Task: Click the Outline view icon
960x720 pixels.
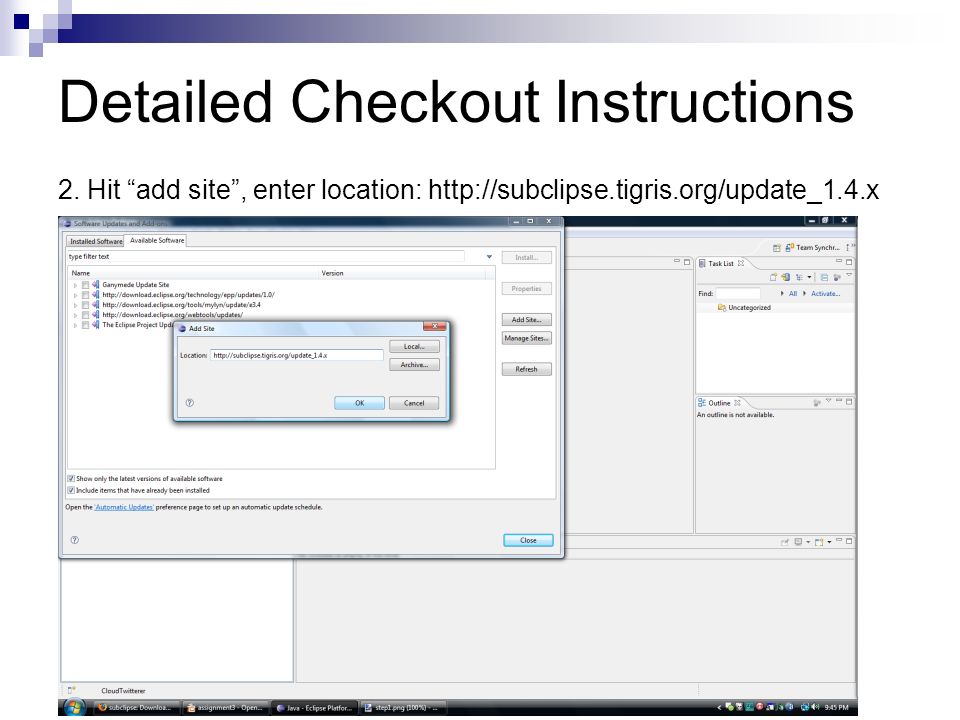Action: [x=702, y=403]
